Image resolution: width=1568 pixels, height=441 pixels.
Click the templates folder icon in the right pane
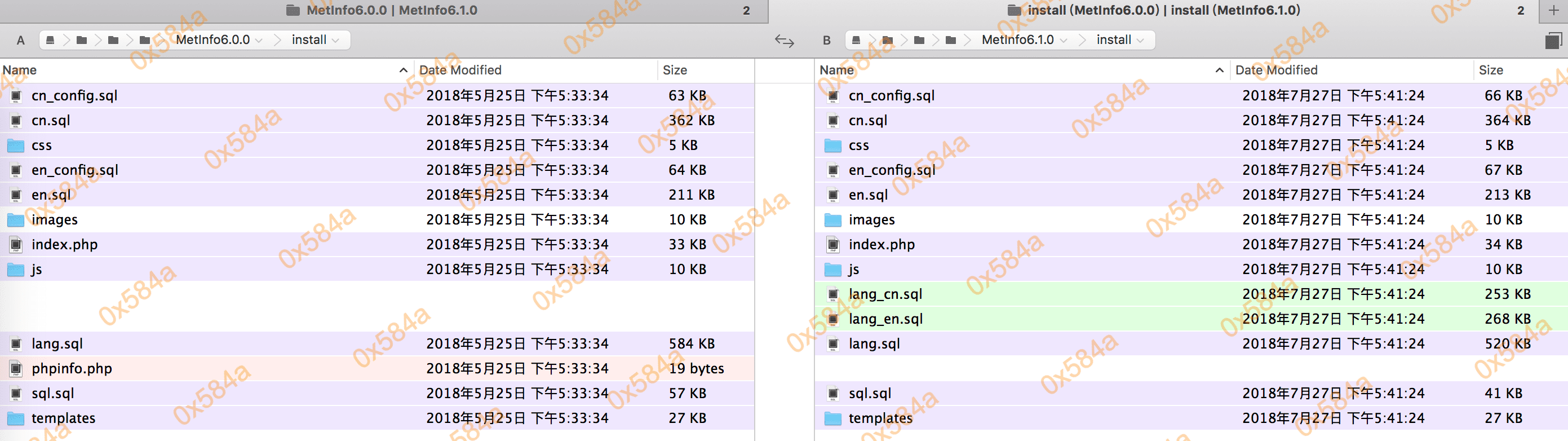pyautogui.click(x=832, y=418)
